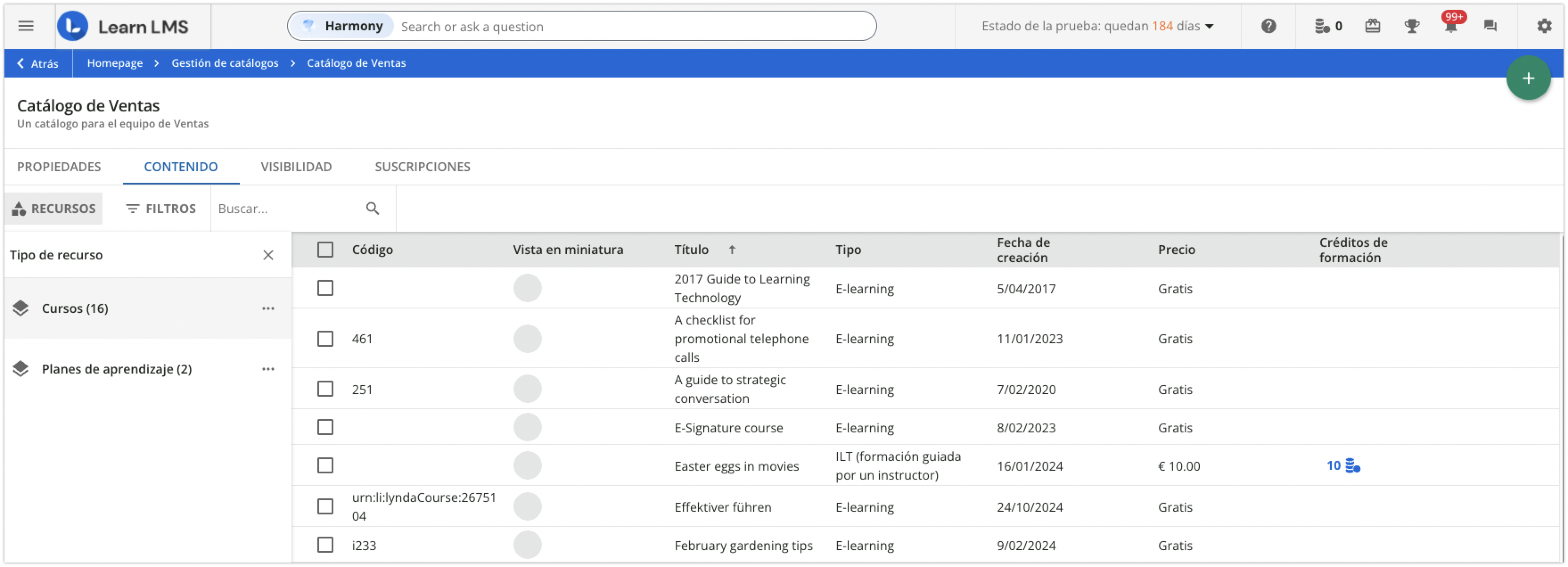Click the green plus add button

pyautogui.click(x=1528, y=78)
